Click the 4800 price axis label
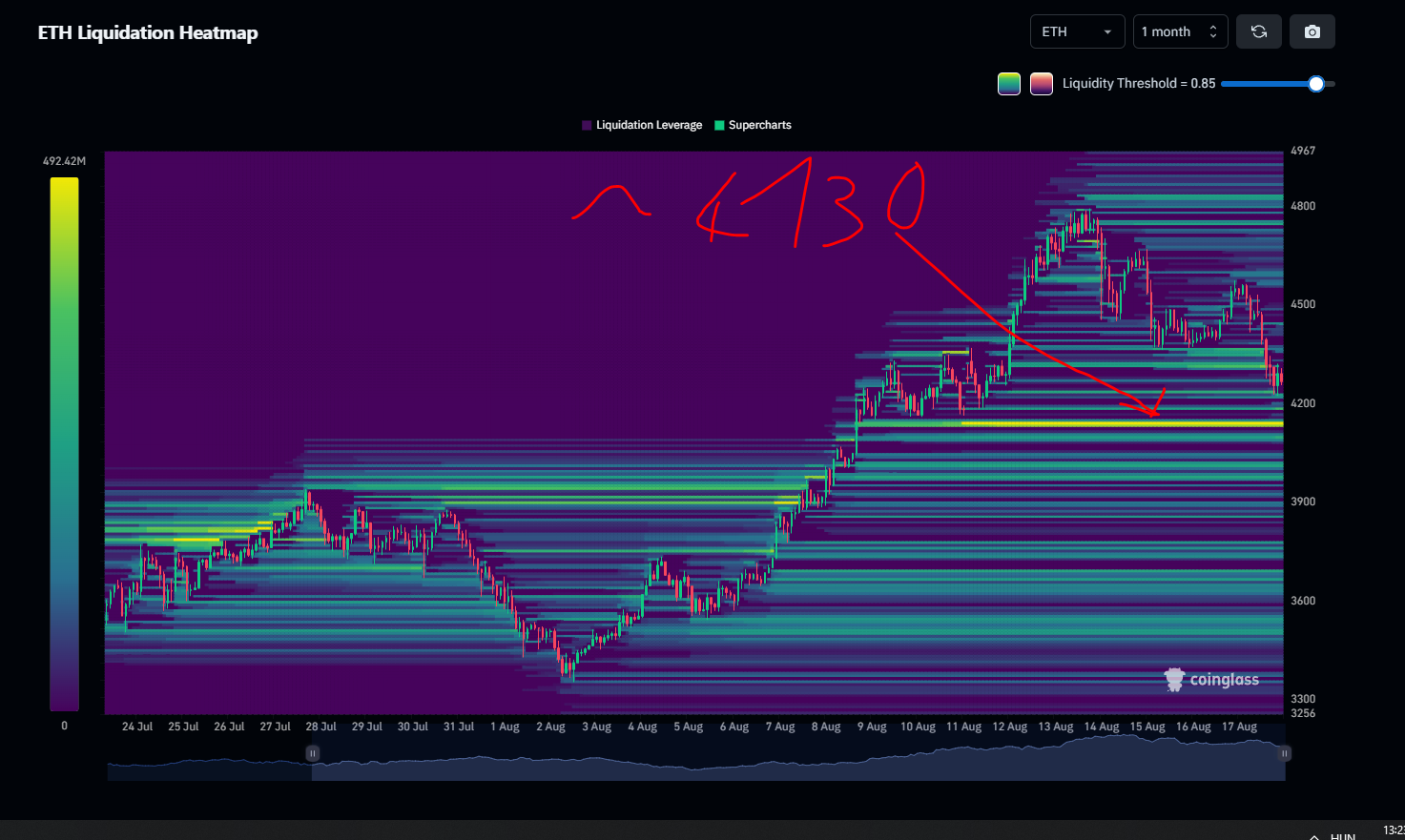 tap(1302, 206)
